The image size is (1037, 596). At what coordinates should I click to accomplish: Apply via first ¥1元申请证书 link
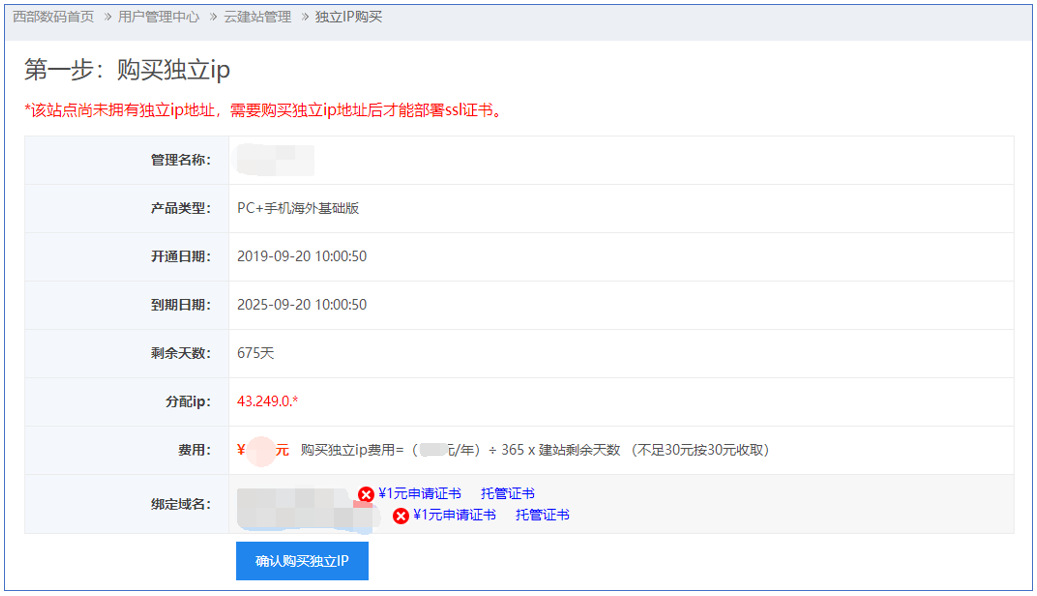point(419,493)
